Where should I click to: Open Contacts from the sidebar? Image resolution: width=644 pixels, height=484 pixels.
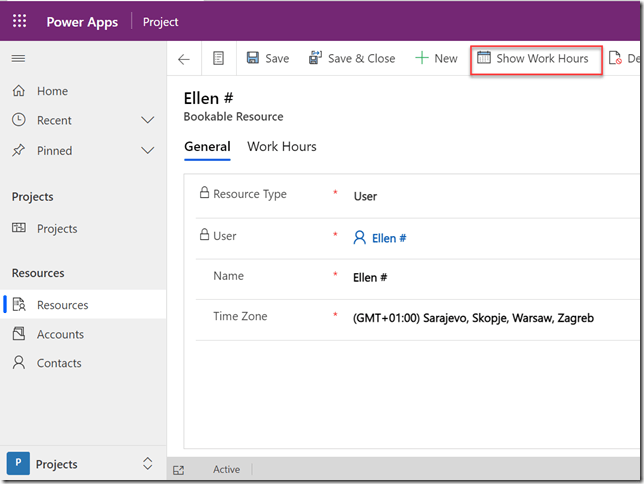(x=59, y=364)
